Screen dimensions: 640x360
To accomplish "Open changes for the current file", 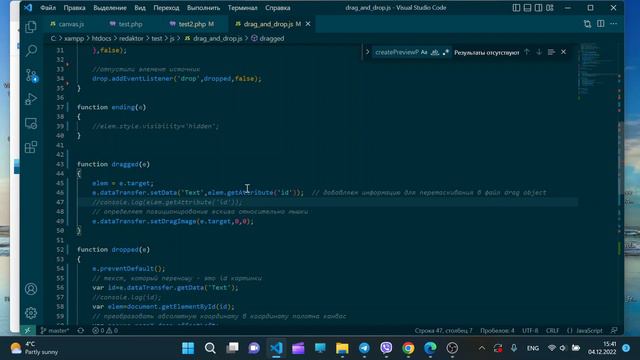I will click(587, 24).
